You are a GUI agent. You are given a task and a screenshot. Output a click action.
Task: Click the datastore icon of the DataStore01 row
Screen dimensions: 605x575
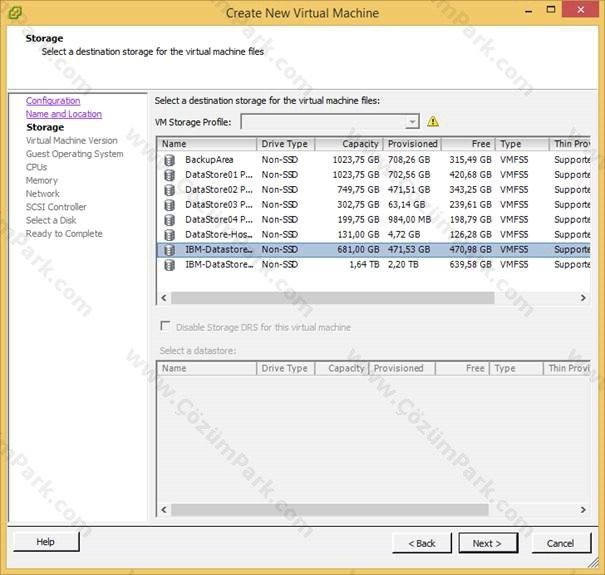(x=169, y=175)
